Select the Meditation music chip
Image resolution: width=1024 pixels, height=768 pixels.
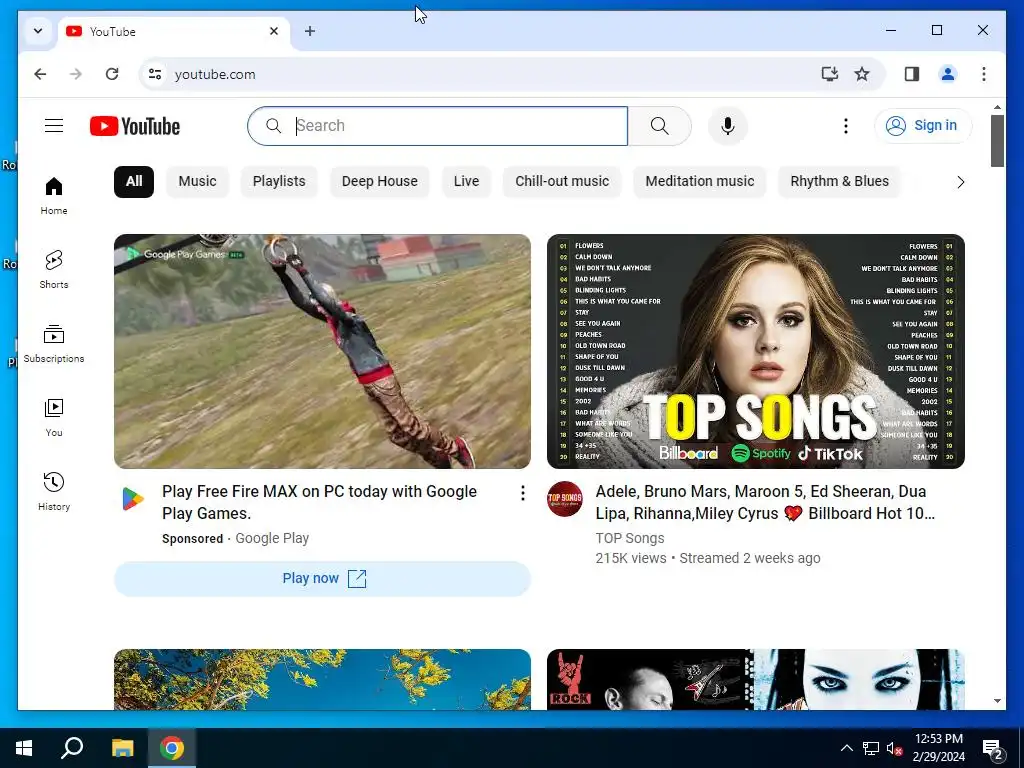pos(699,182)
